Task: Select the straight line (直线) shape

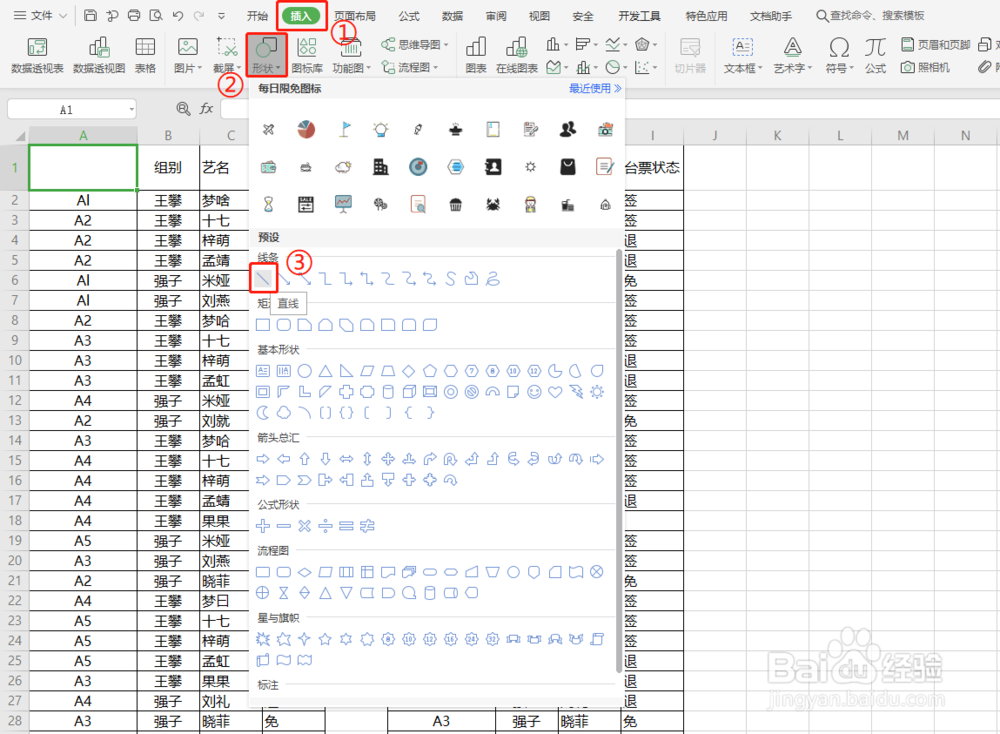Action: 263,278
